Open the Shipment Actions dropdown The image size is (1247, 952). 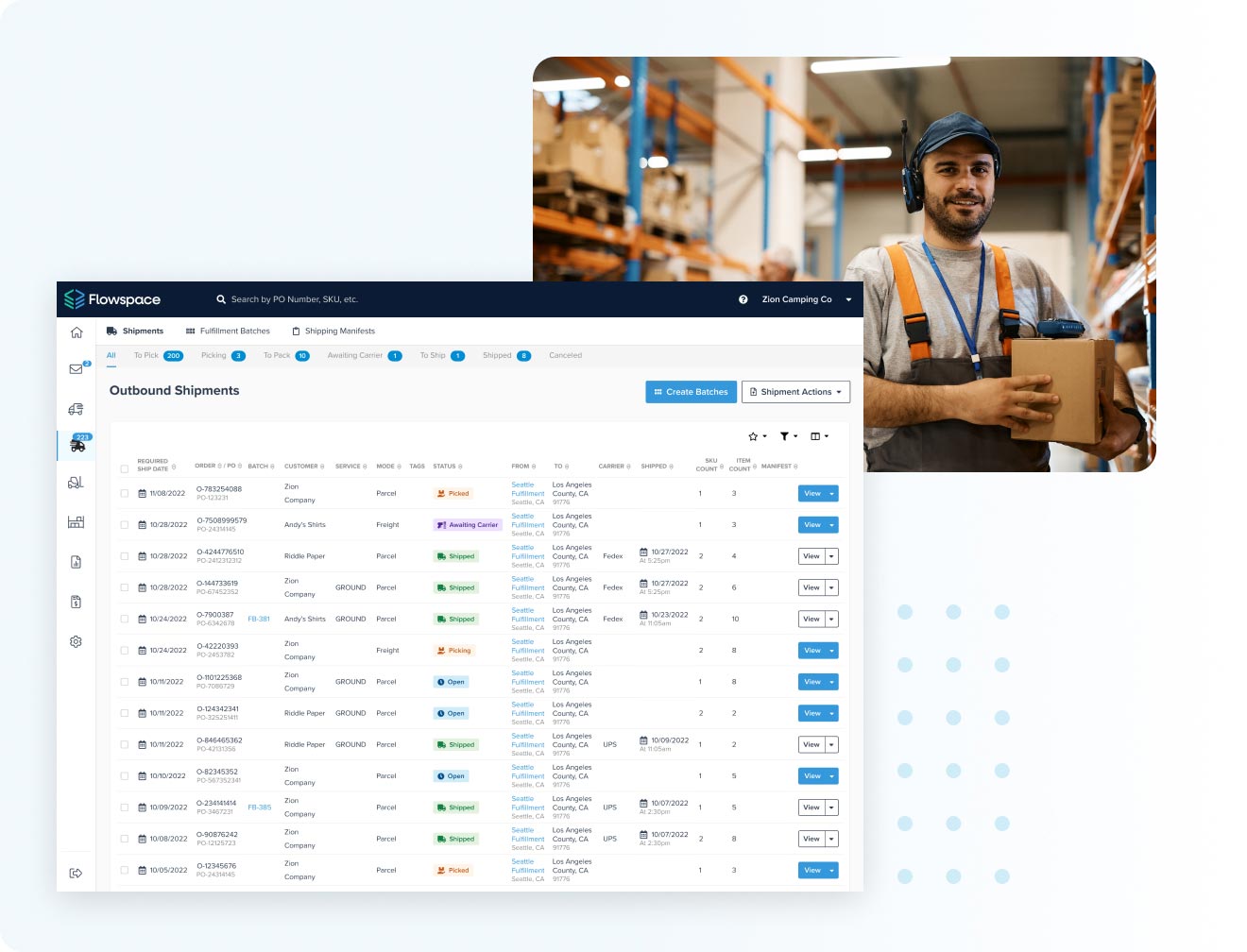point(795,391)
